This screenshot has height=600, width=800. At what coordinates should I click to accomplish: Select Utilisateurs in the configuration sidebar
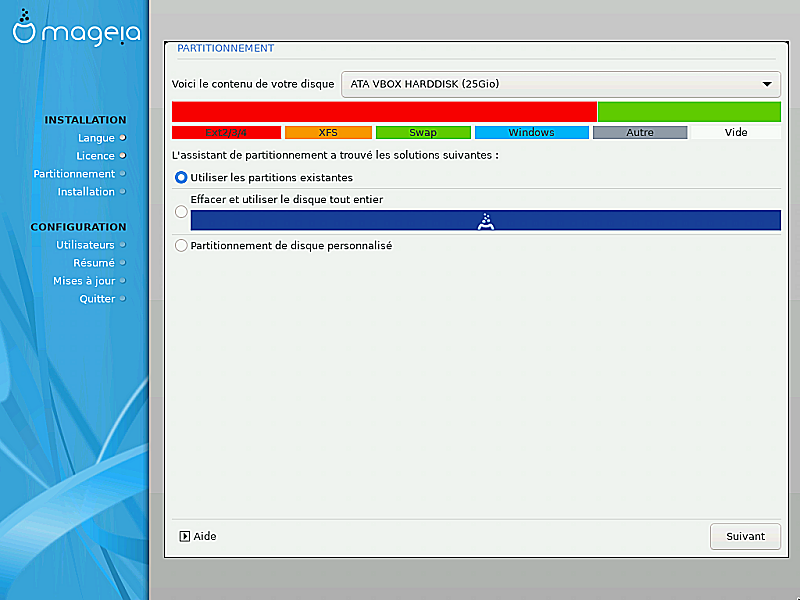[85, 244]
